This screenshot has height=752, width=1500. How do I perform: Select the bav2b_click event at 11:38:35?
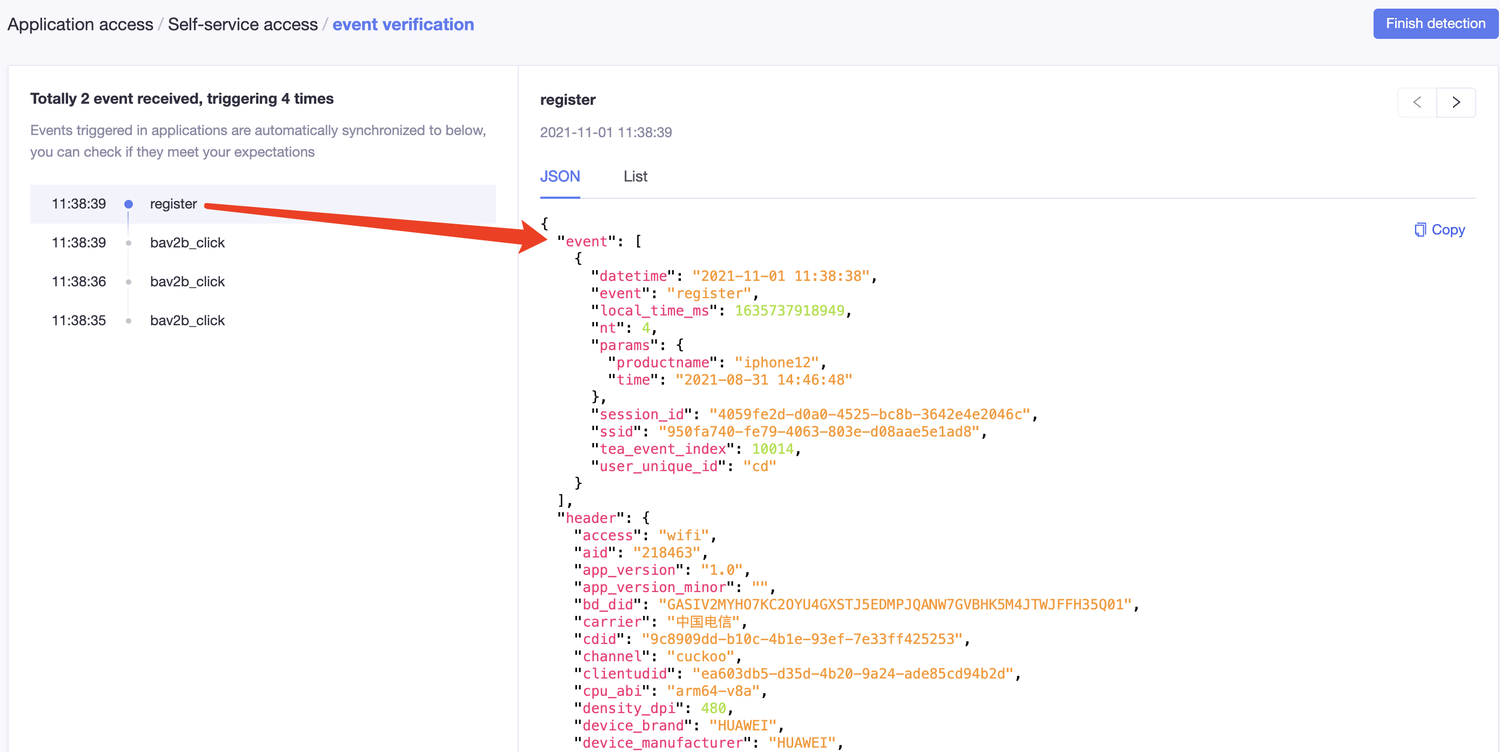point(263,321)
